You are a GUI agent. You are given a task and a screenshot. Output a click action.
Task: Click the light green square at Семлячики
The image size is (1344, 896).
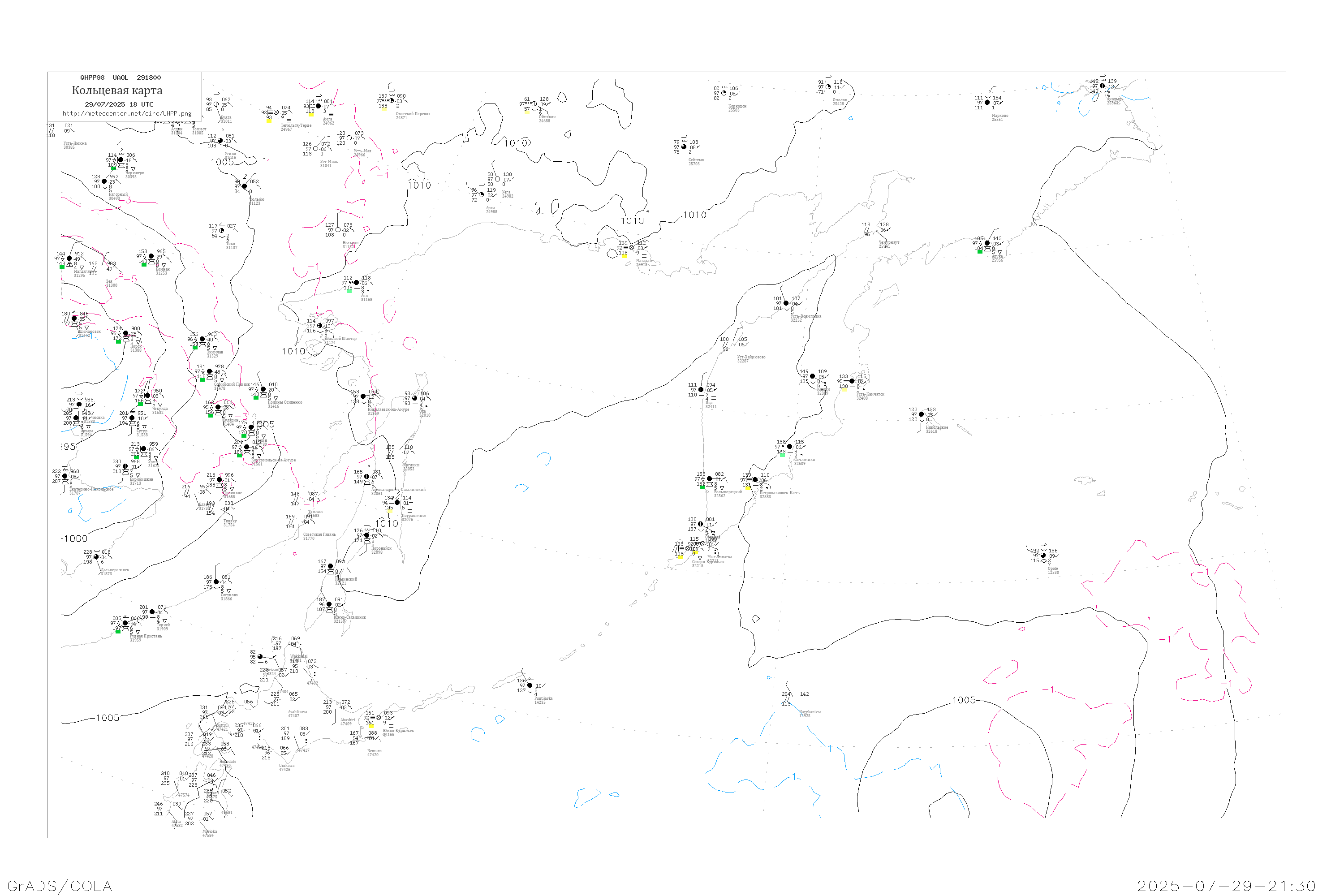782,455
